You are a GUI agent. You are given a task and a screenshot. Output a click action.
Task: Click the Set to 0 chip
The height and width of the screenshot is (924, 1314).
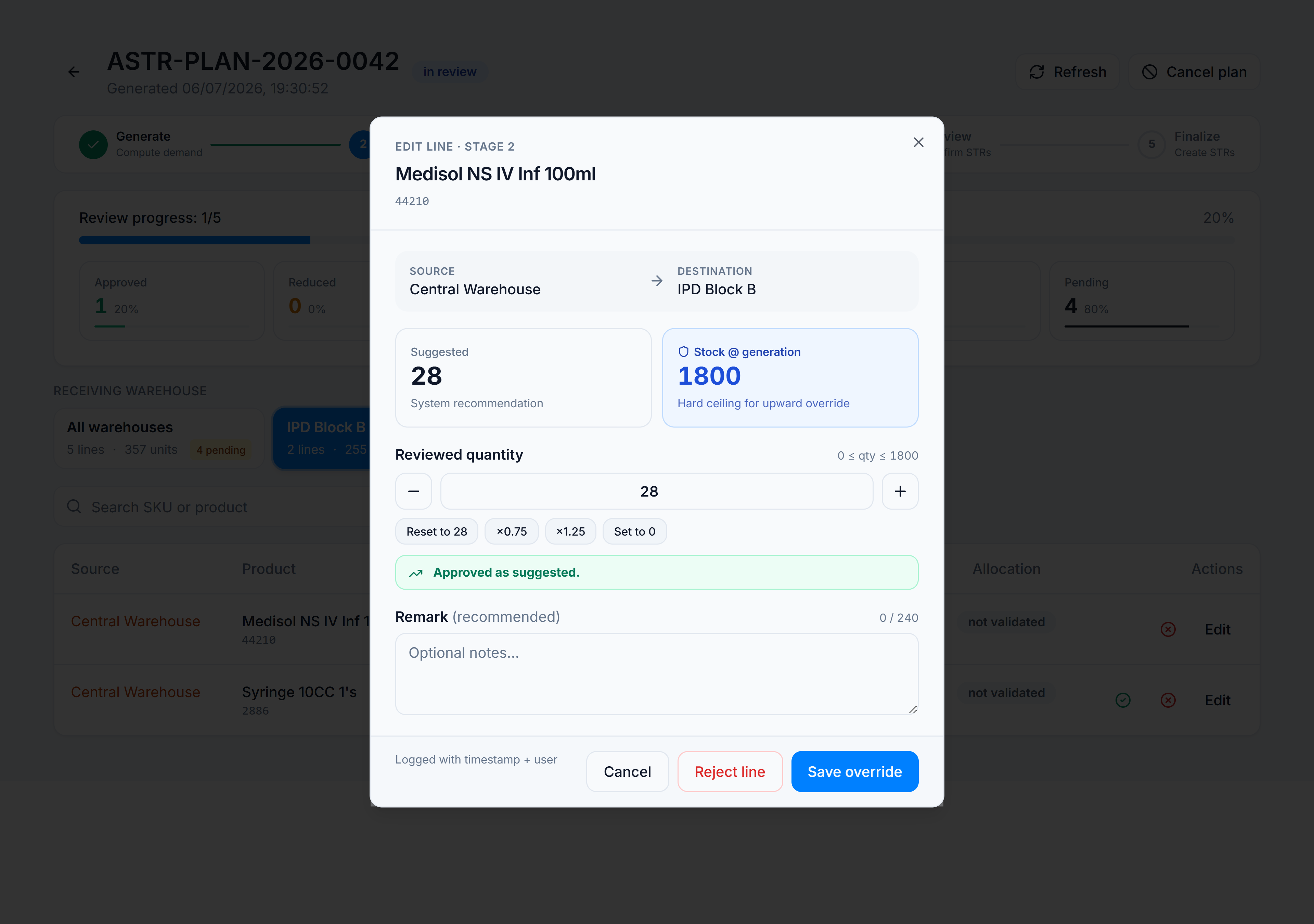pyautogui.click(x=635, y=531)
